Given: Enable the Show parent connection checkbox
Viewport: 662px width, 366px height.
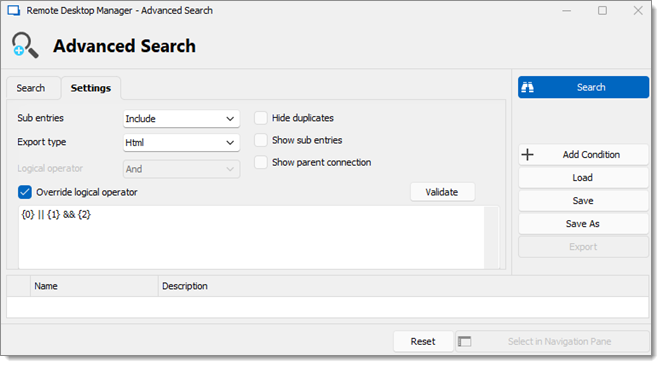Looking at the screenshot, I should point(261,162).
